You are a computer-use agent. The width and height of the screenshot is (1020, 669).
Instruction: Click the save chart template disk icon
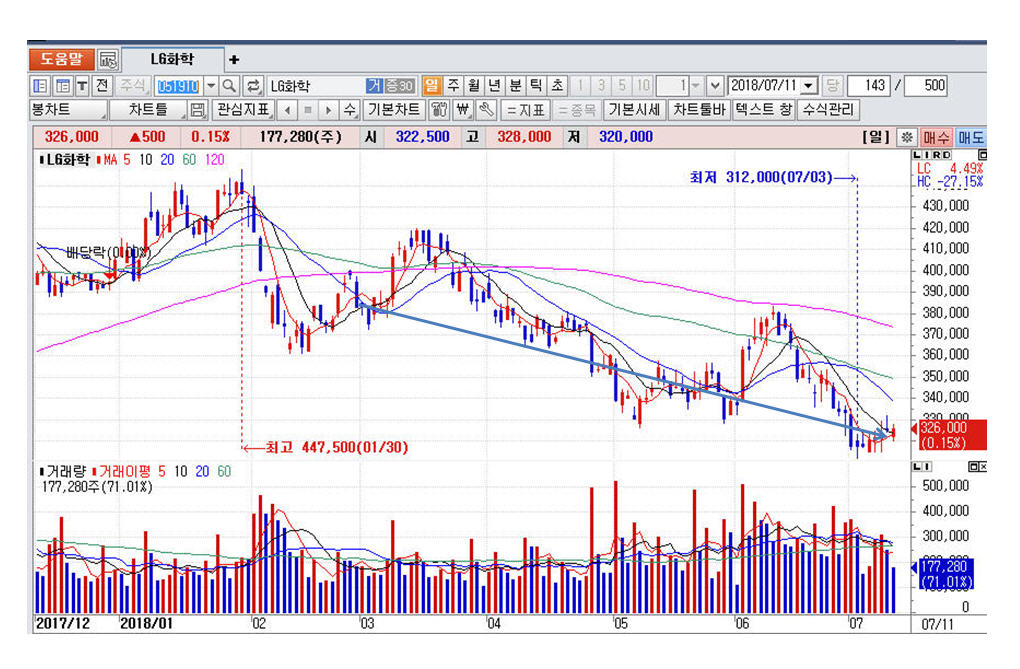tap(198, 110)
